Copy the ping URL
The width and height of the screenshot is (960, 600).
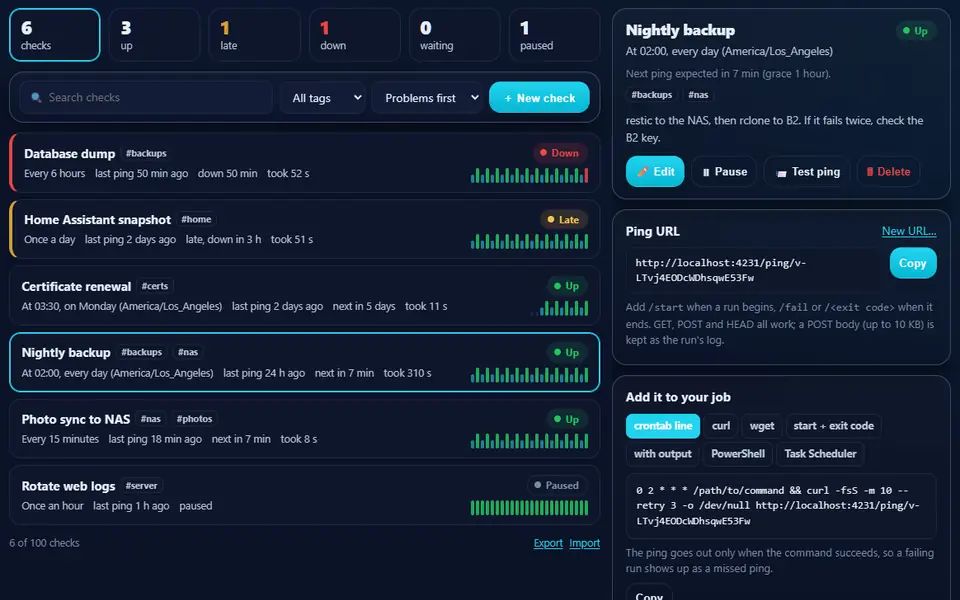[912, 263]
